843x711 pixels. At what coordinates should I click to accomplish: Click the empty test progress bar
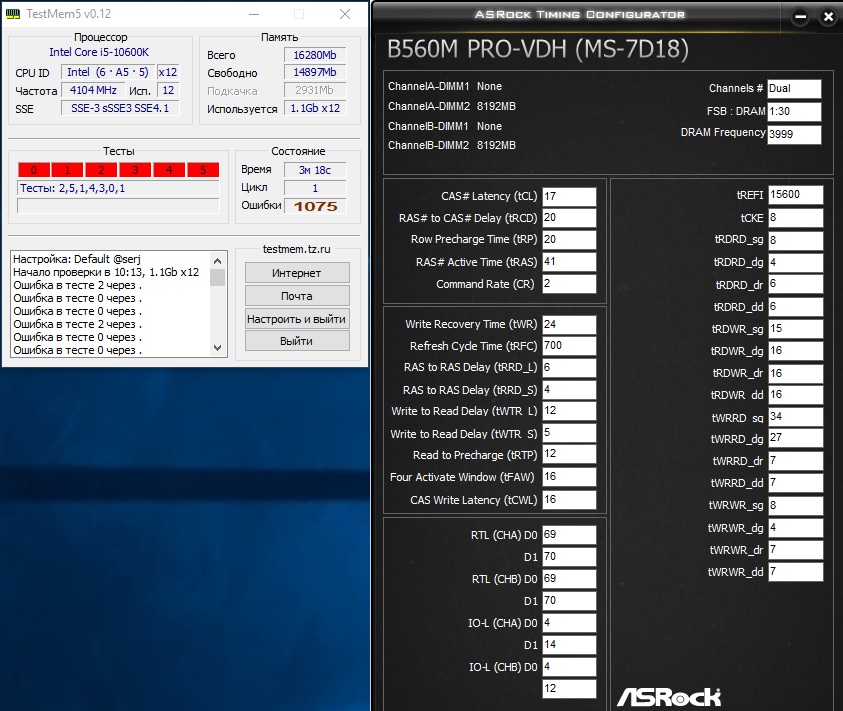(118, 206)
